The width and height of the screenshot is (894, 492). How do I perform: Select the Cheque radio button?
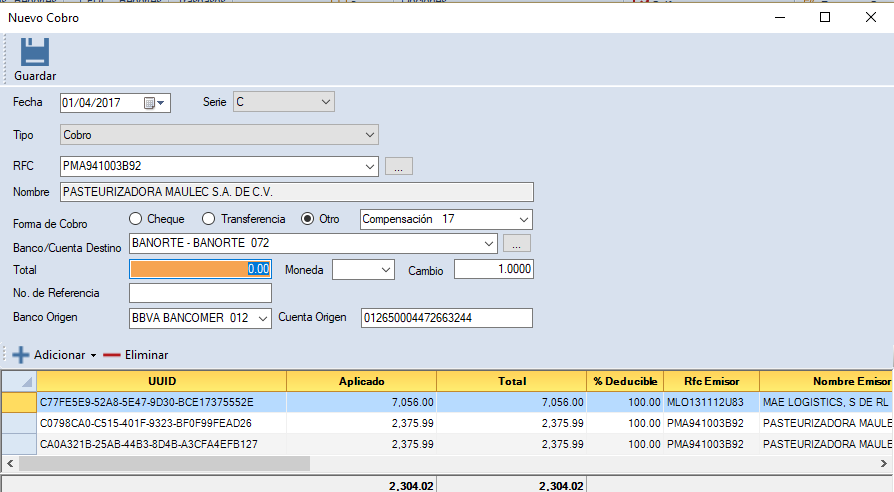pos(136,219)
